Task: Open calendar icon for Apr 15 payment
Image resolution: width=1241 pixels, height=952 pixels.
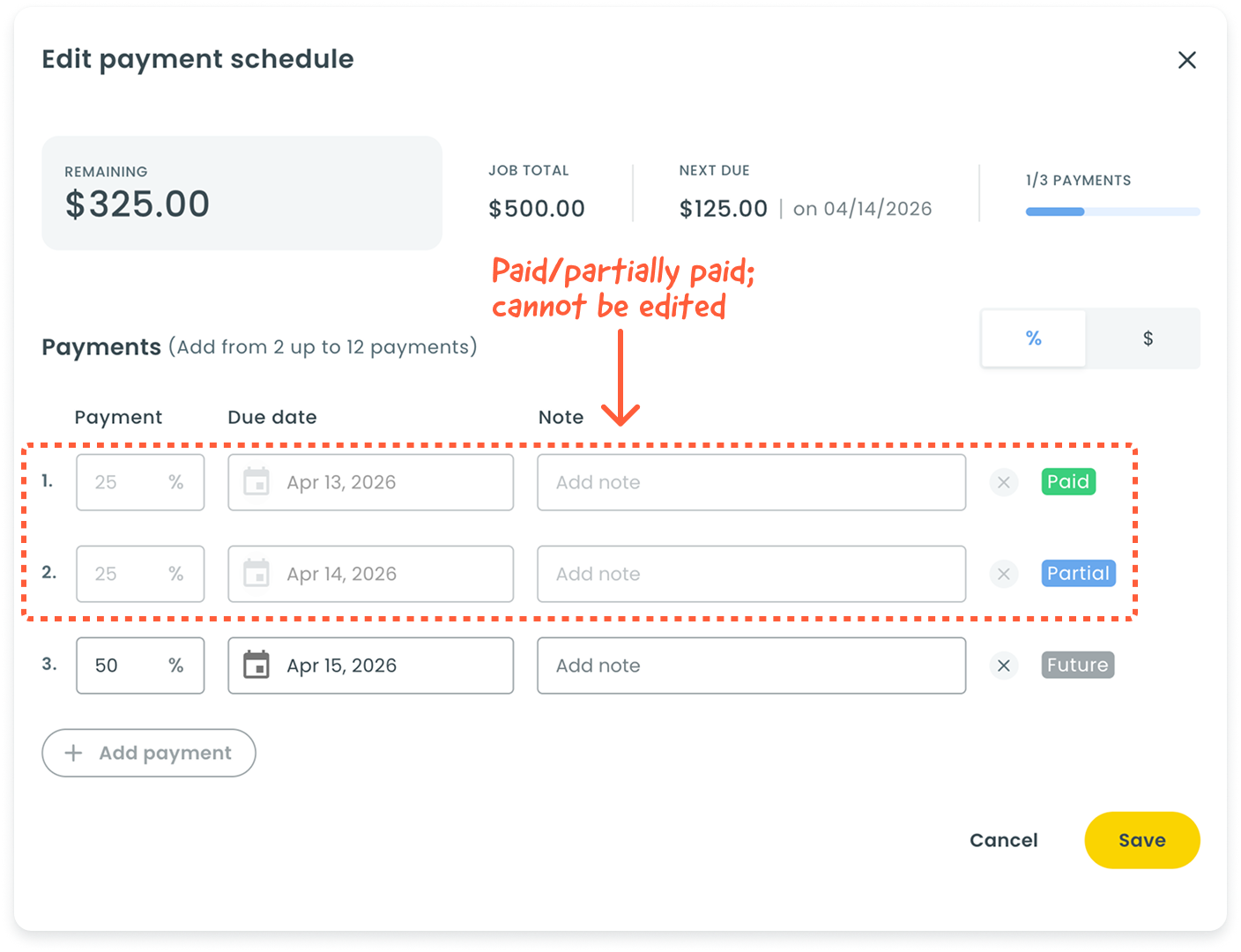Action: [x=256, y=666]
